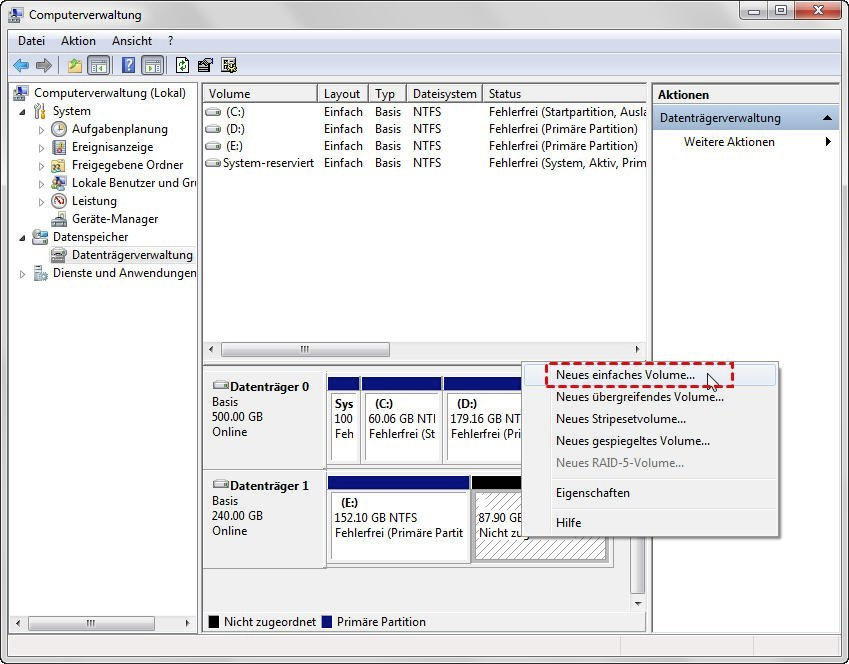This screenshot has height=664, width=849.
Task: Collapse the Datenspeicher node
Action: pyautogui.click(x=22, y=238)
